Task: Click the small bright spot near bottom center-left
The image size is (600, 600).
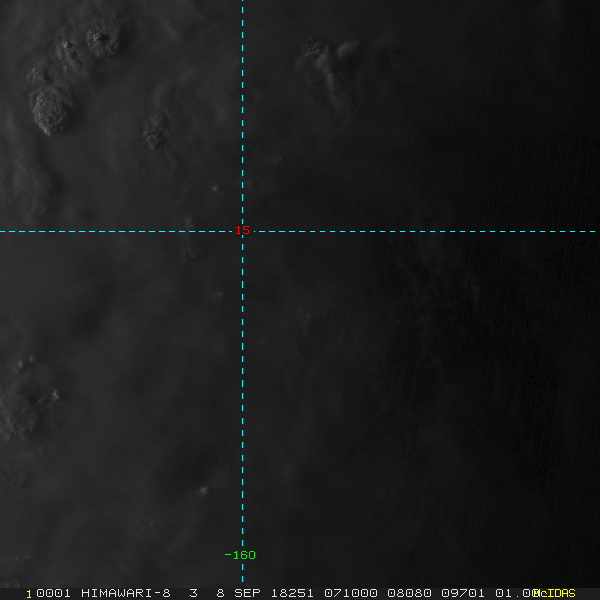Action: tap(203, 490)
